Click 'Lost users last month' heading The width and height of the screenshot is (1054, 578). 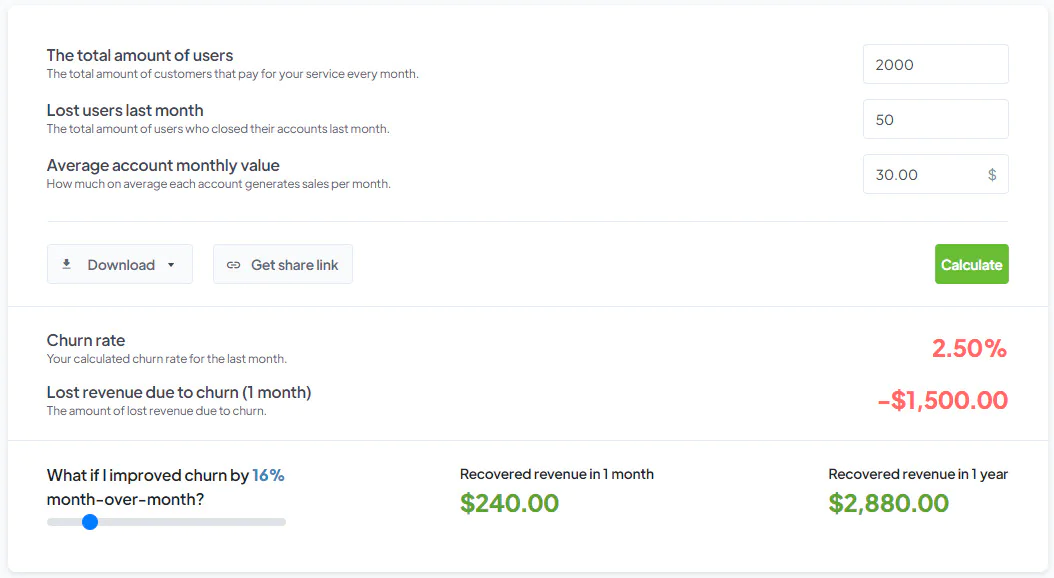coord(125,110)
